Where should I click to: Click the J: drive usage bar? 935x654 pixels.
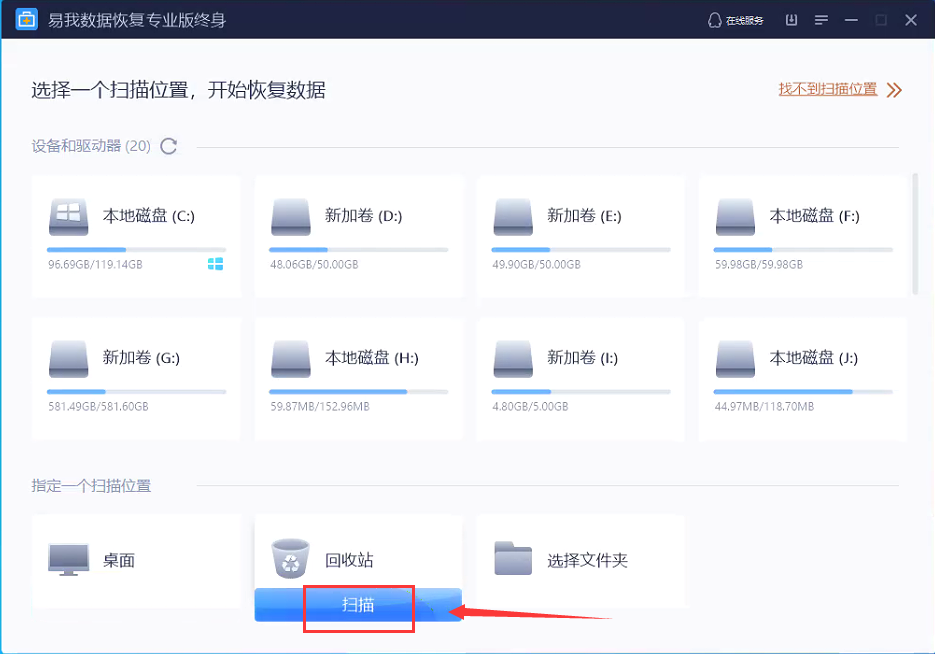pos(803,392)
